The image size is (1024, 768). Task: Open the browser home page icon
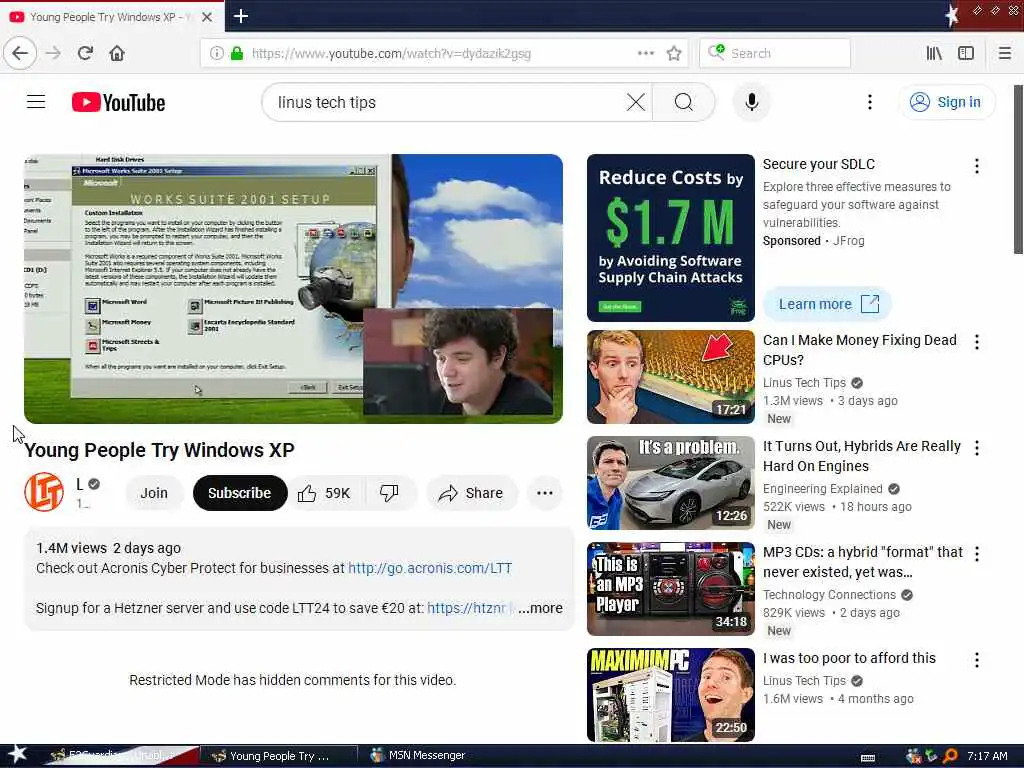117,53
